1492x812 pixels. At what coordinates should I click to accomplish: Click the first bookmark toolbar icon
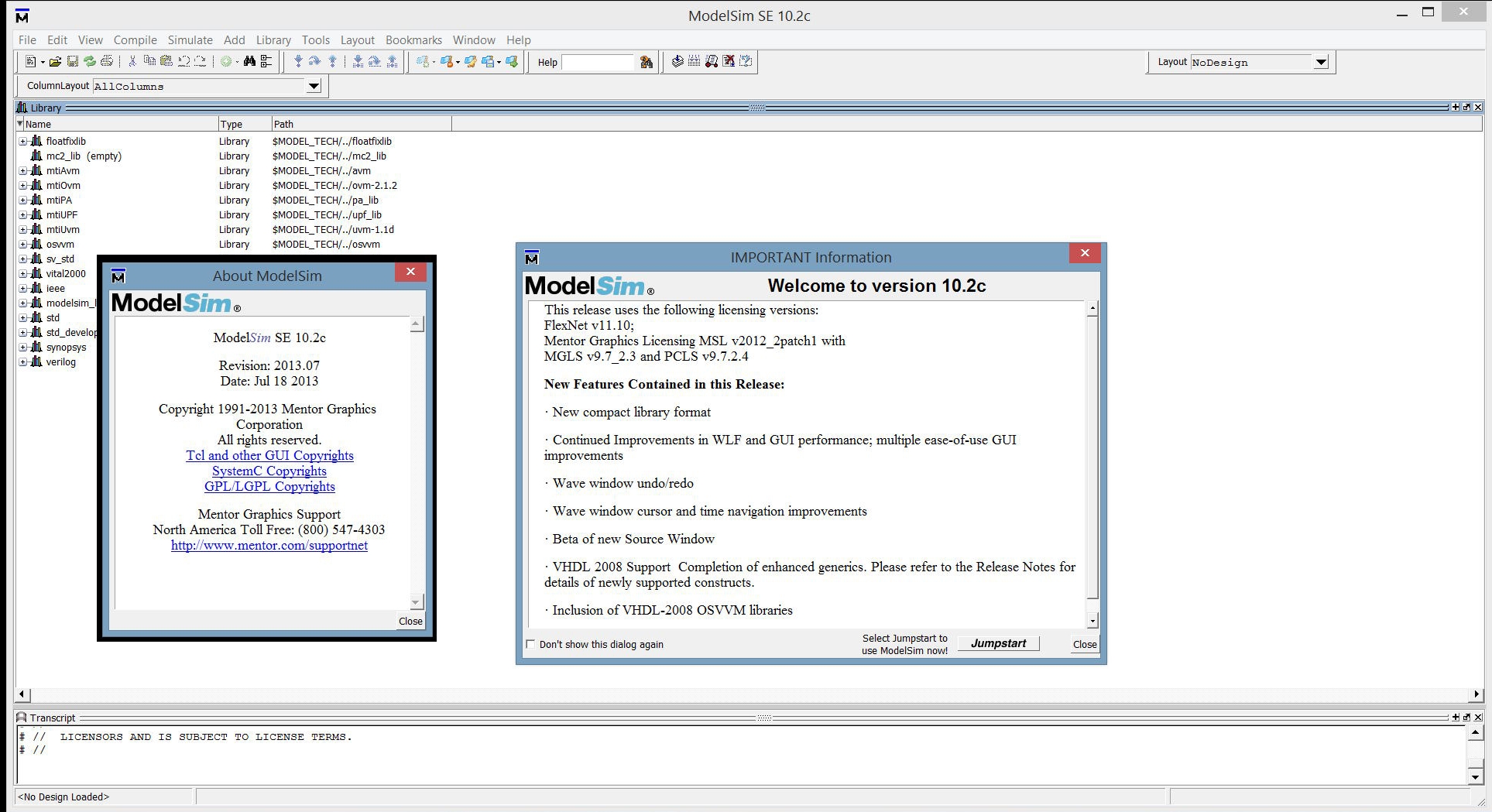(x=423, y=62)
